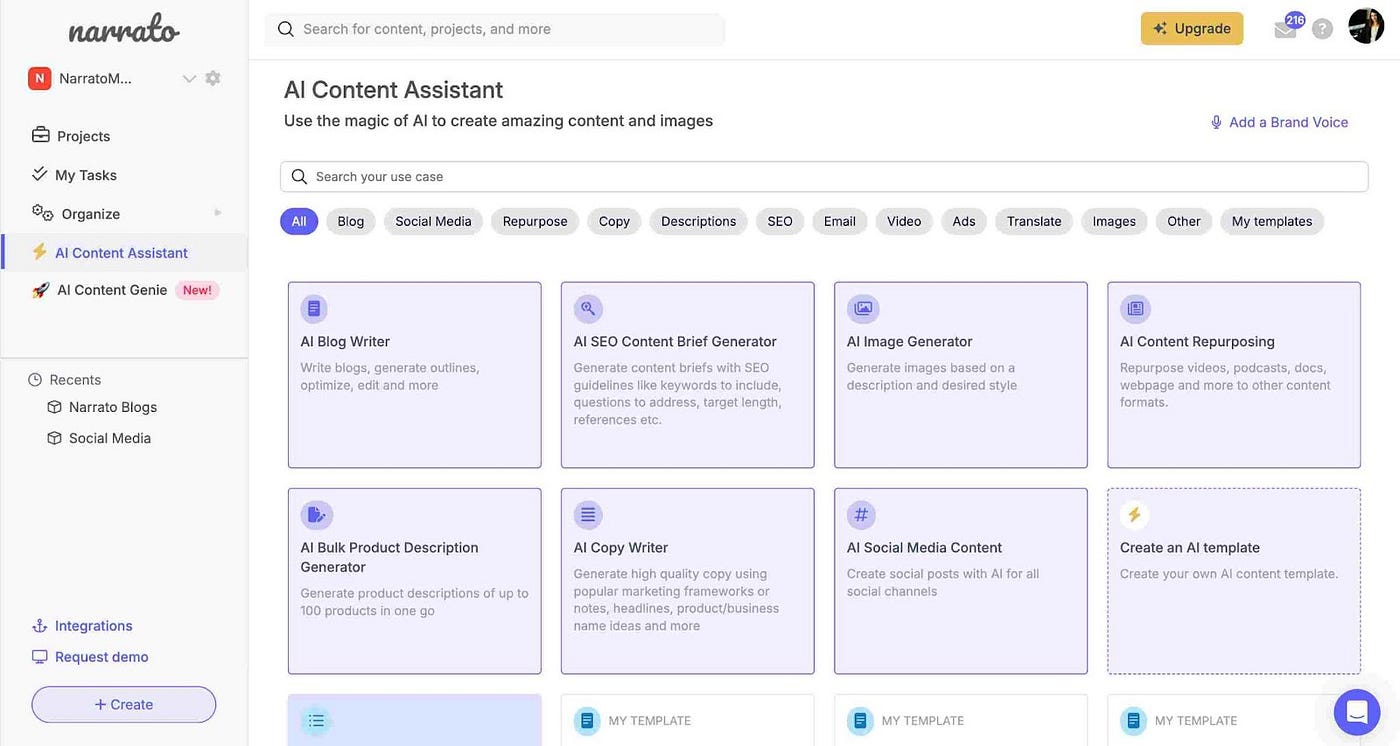The width and height of the screenshot is (1400, 746).
Task: Click the Search your use case field
Action: tap(824, 176)
